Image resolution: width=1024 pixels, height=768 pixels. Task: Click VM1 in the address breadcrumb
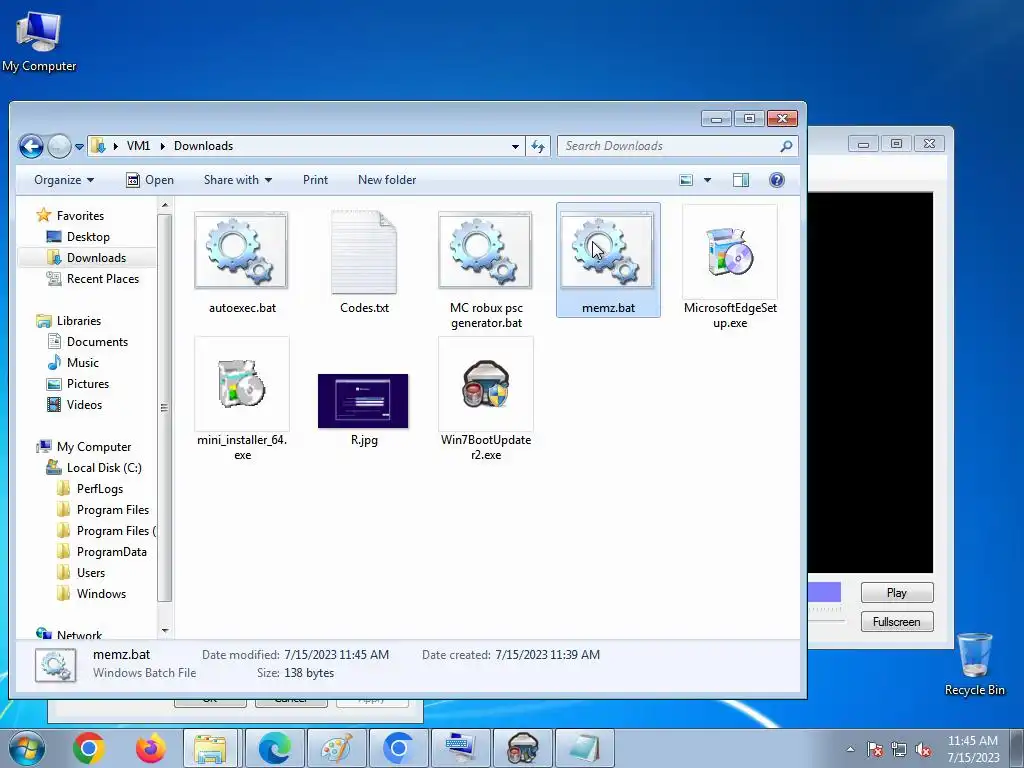coord(138,146)
